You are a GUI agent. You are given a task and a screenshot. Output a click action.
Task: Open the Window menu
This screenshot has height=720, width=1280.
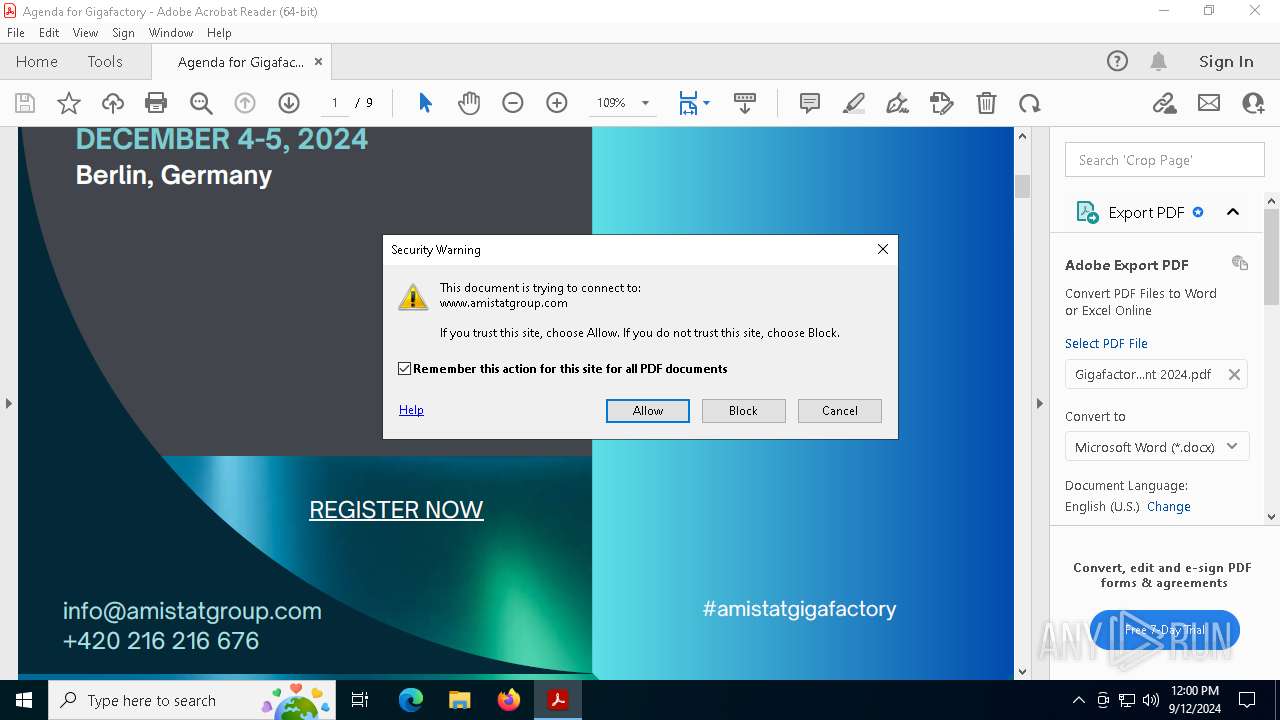pyautogui.click(x=171, y=33)
